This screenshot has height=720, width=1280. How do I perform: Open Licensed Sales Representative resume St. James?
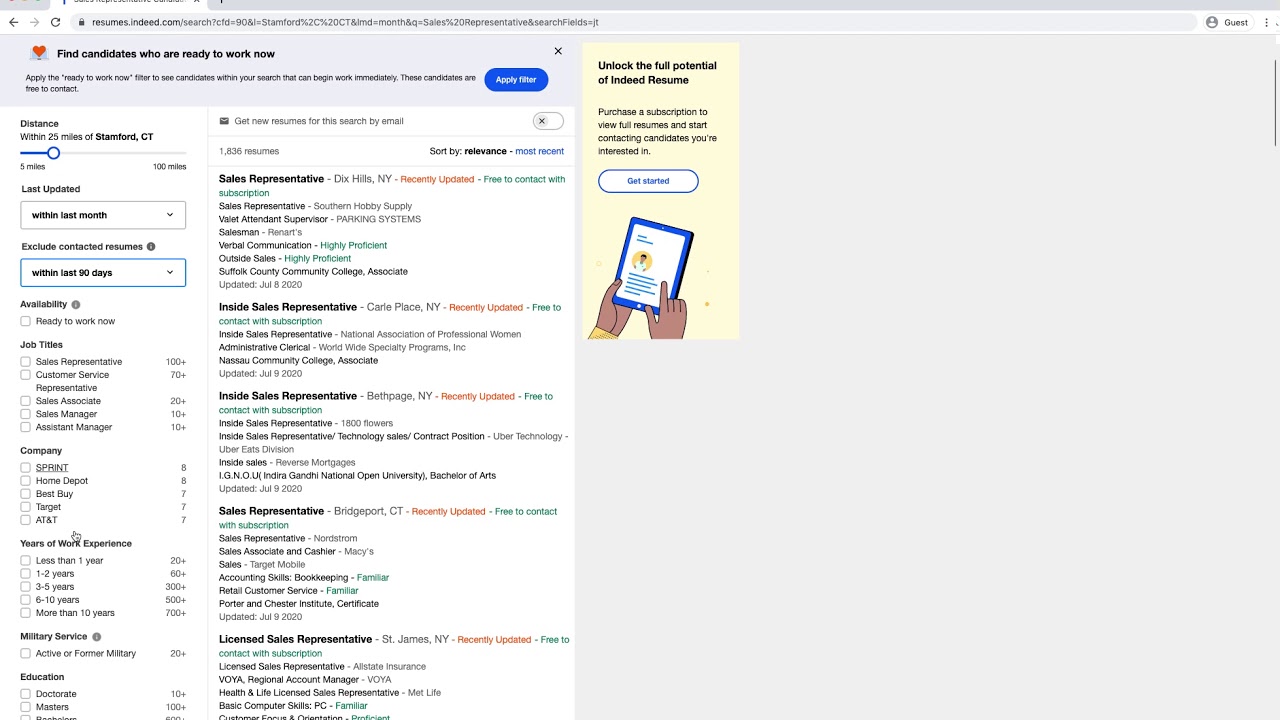[295, 639]
